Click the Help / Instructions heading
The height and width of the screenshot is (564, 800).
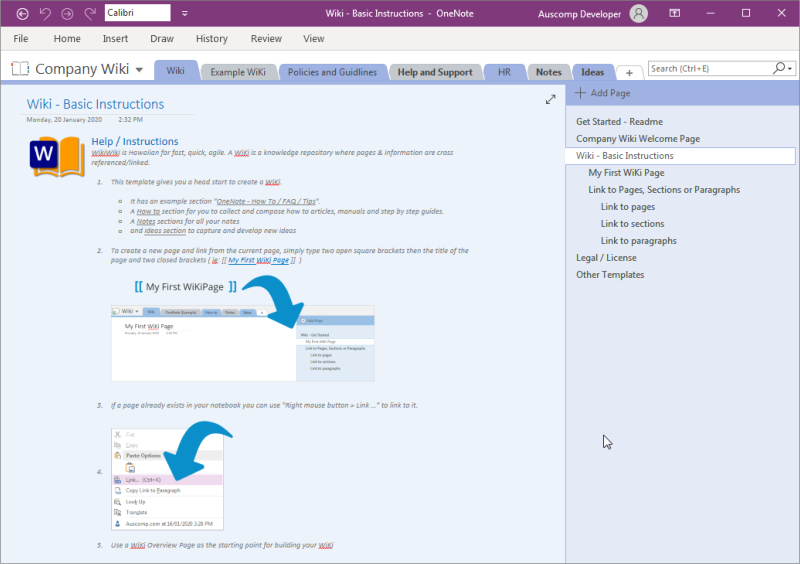[x=135, y=141]
